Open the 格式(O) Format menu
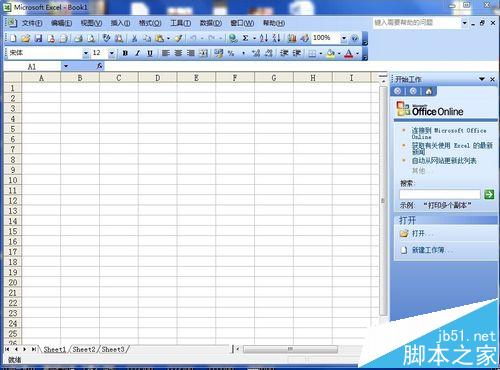This screenshot has width=500, height=370. (150, 23)
